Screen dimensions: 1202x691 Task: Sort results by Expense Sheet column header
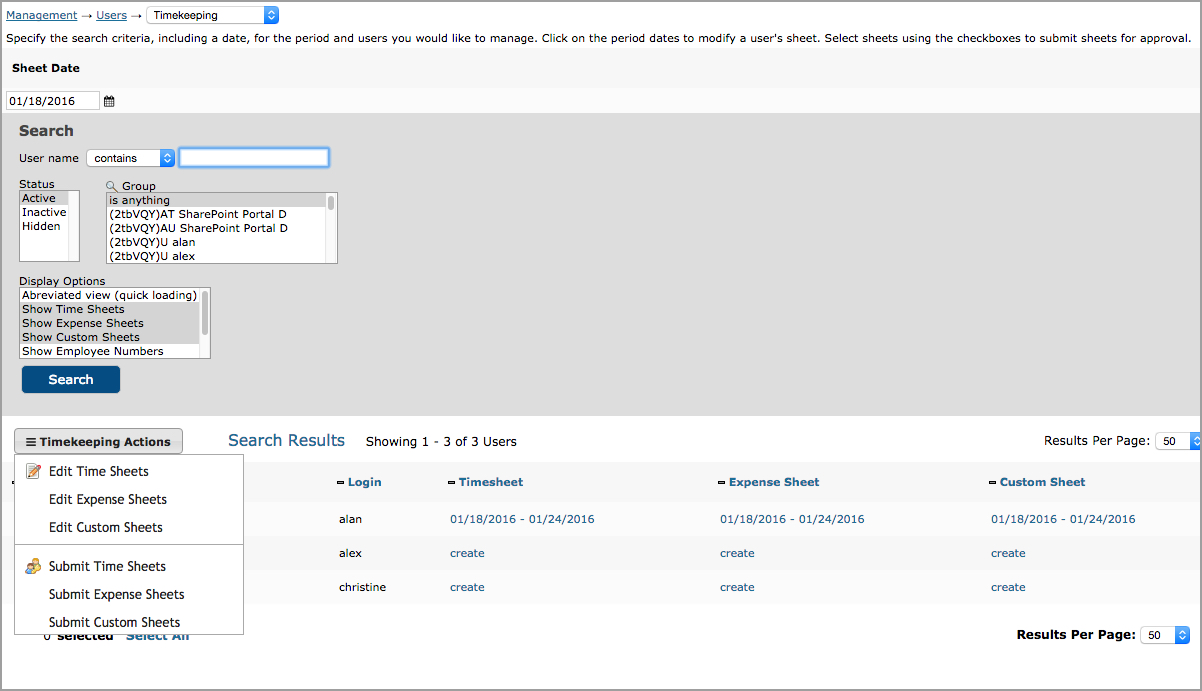[774, 482]
